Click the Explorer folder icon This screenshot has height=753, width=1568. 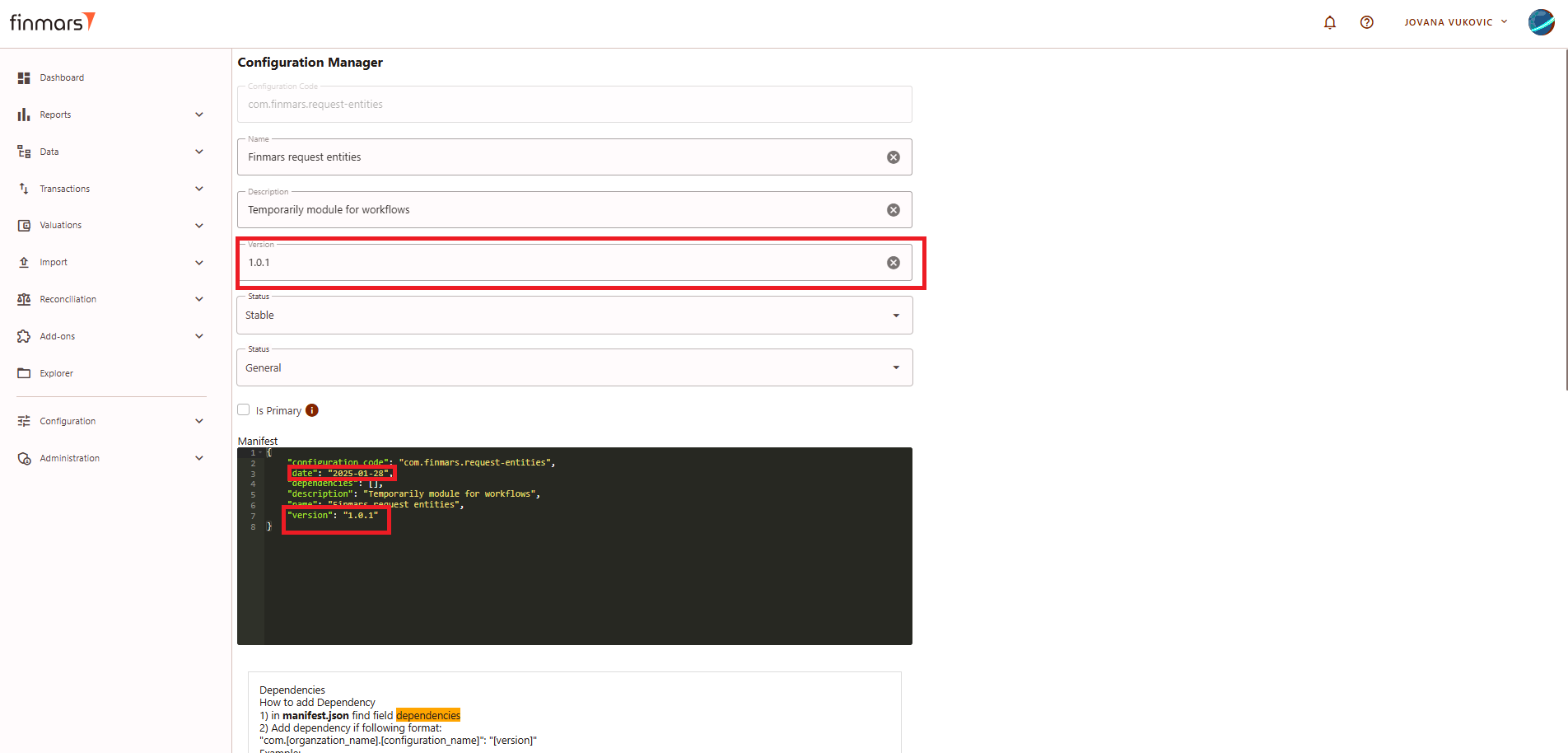[24, 373]
